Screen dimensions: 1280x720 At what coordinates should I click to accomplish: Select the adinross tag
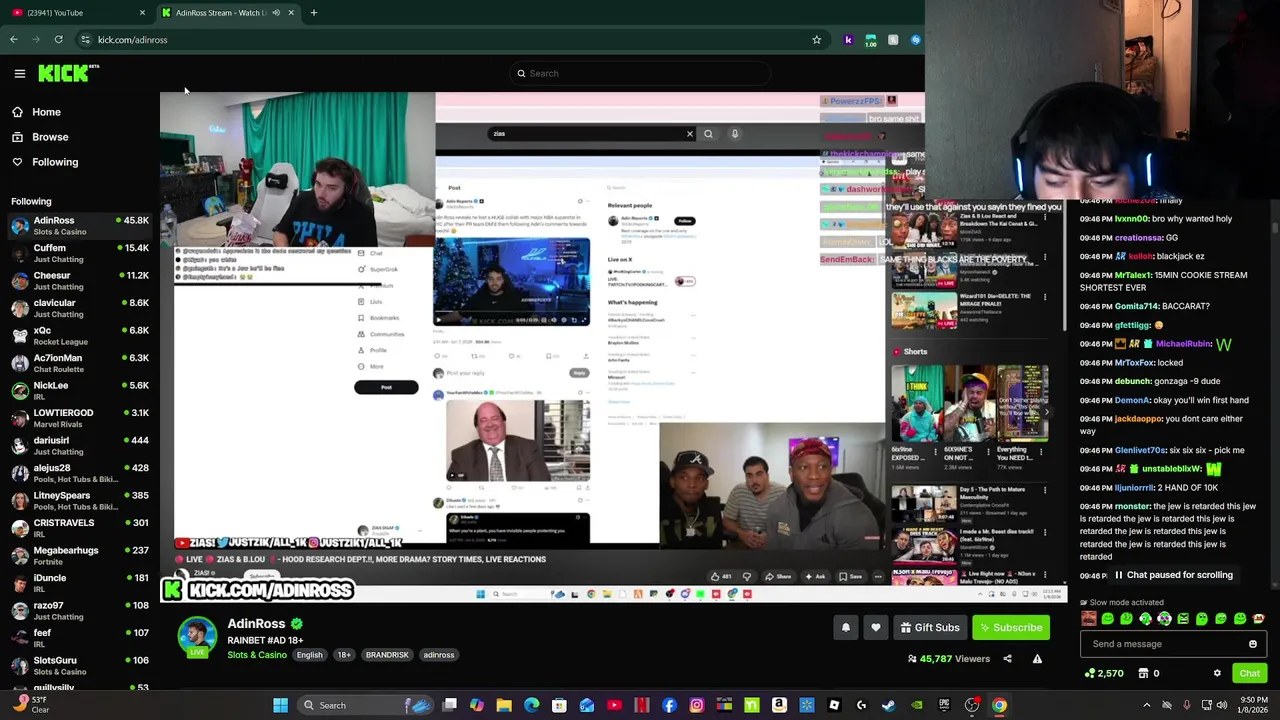tap(439, 655)
